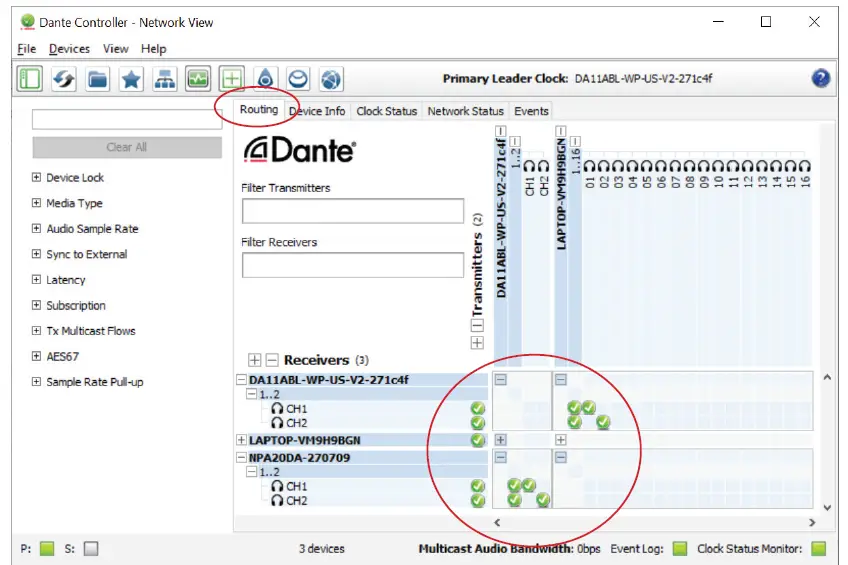Toggle the filter pane toolbar icon
This screenshot has width=848, height=565.
point(30,79)
